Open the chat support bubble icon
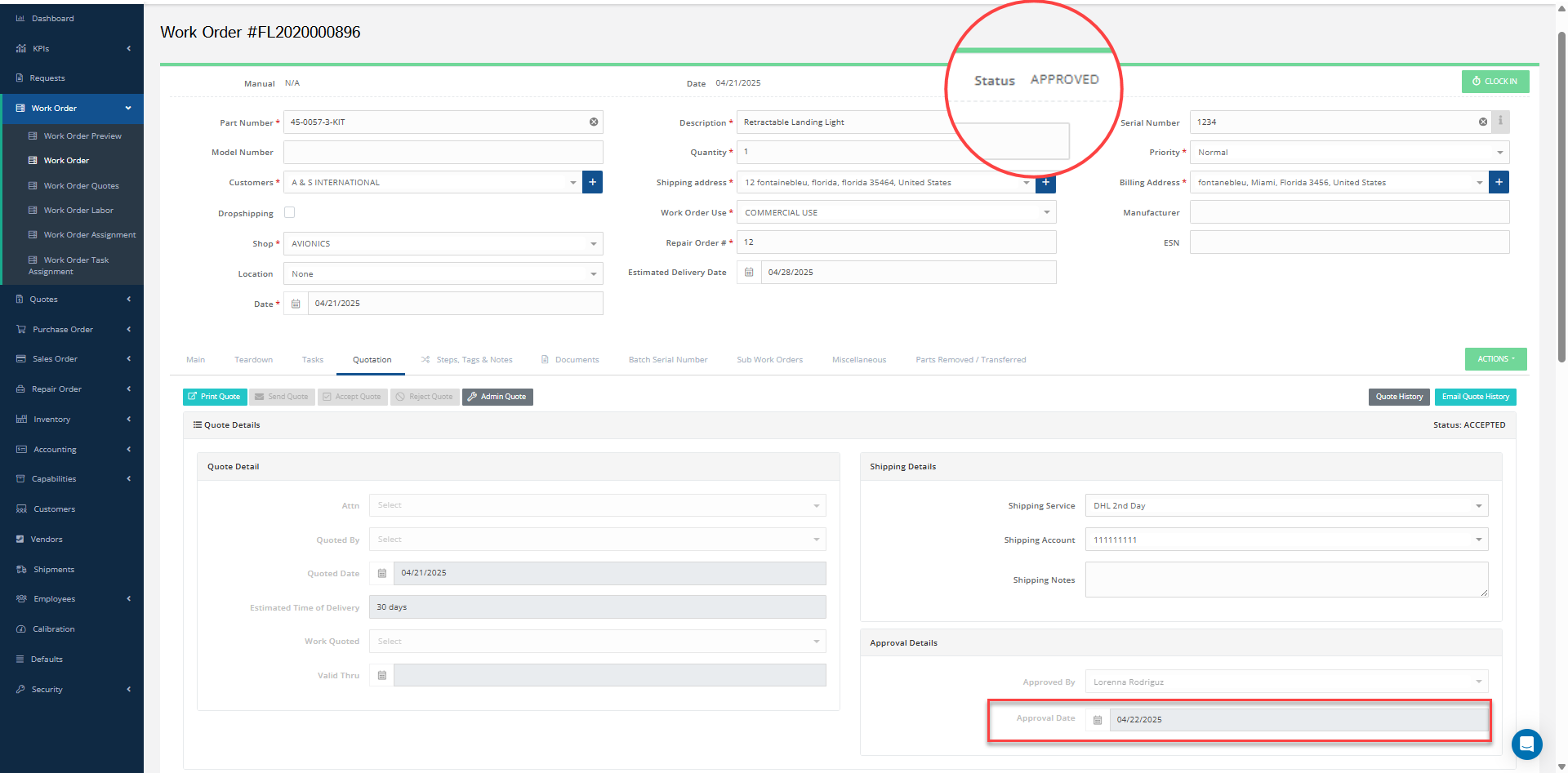The image size is (1568, 773). [x=1526, y=744]
